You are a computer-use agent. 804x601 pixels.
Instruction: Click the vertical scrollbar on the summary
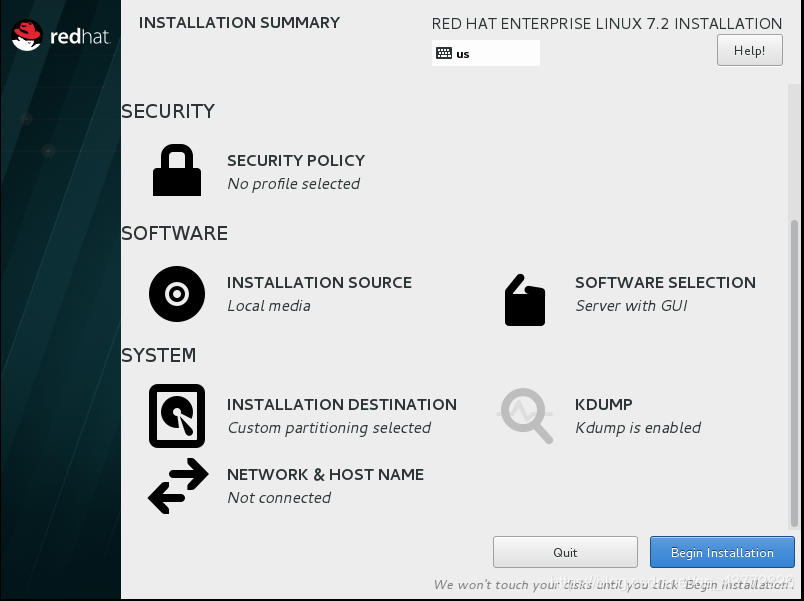[794, 374]
